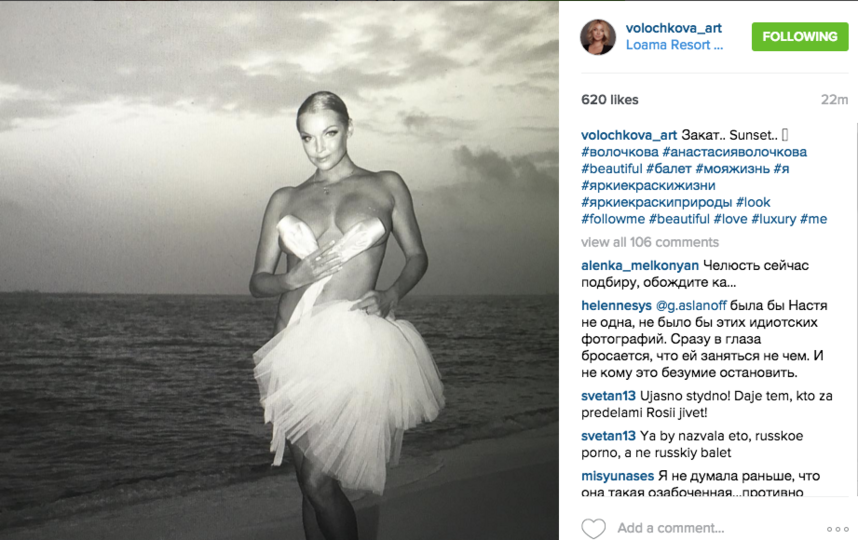Open hashtag #luxury

click(x=773, y=219)
